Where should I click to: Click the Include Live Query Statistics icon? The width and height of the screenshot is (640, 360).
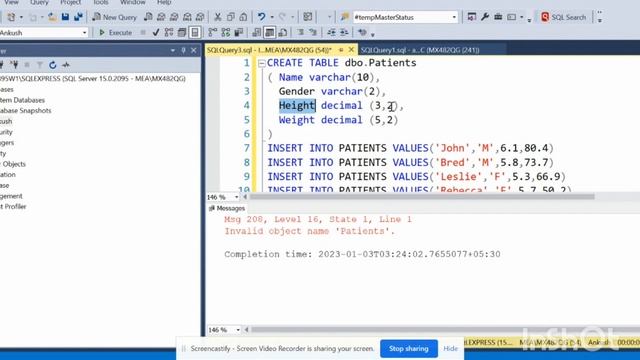(x=226, y=32)
